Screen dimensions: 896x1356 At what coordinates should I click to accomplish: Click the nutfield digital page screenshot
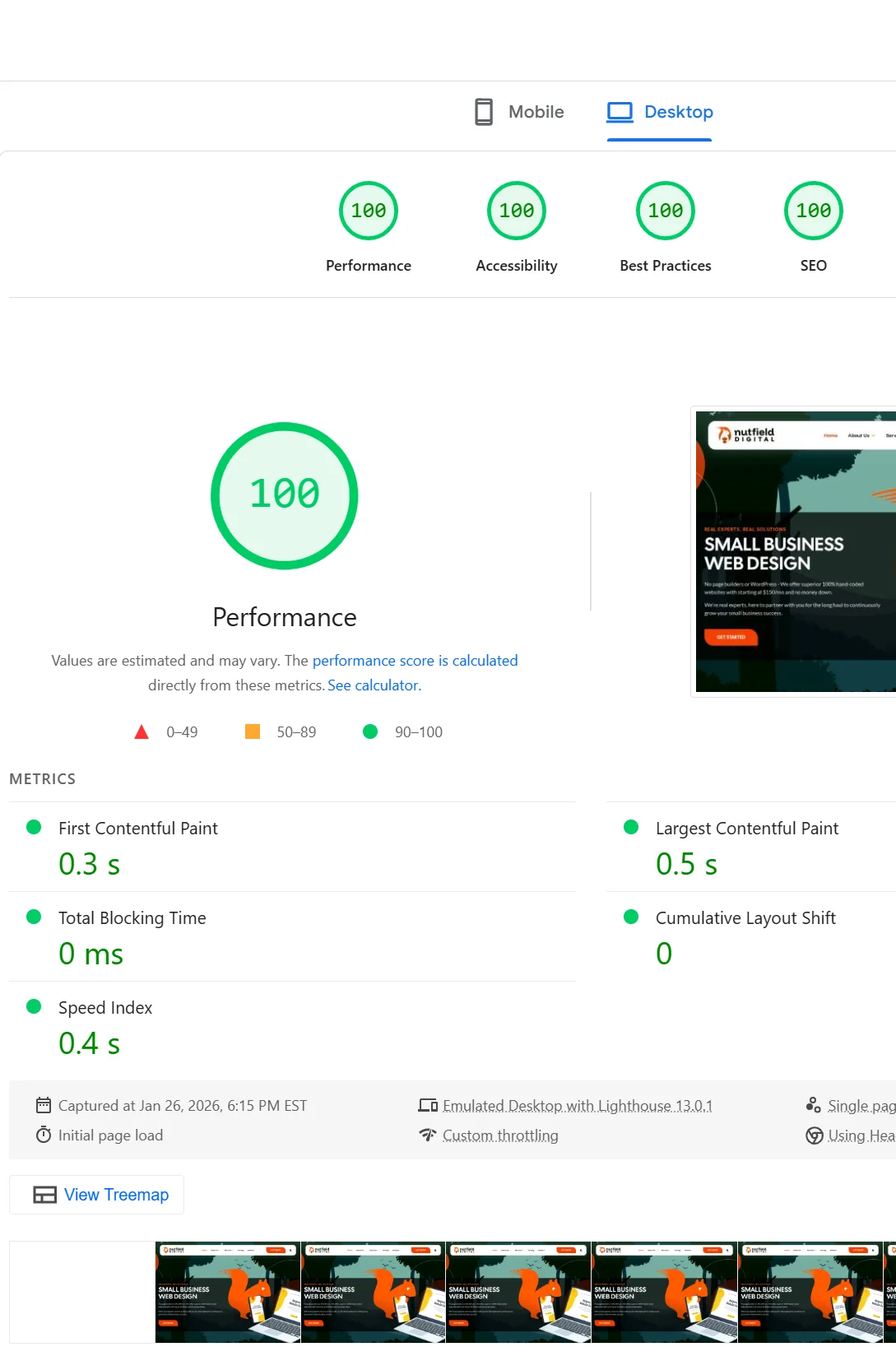coord(795,552)
